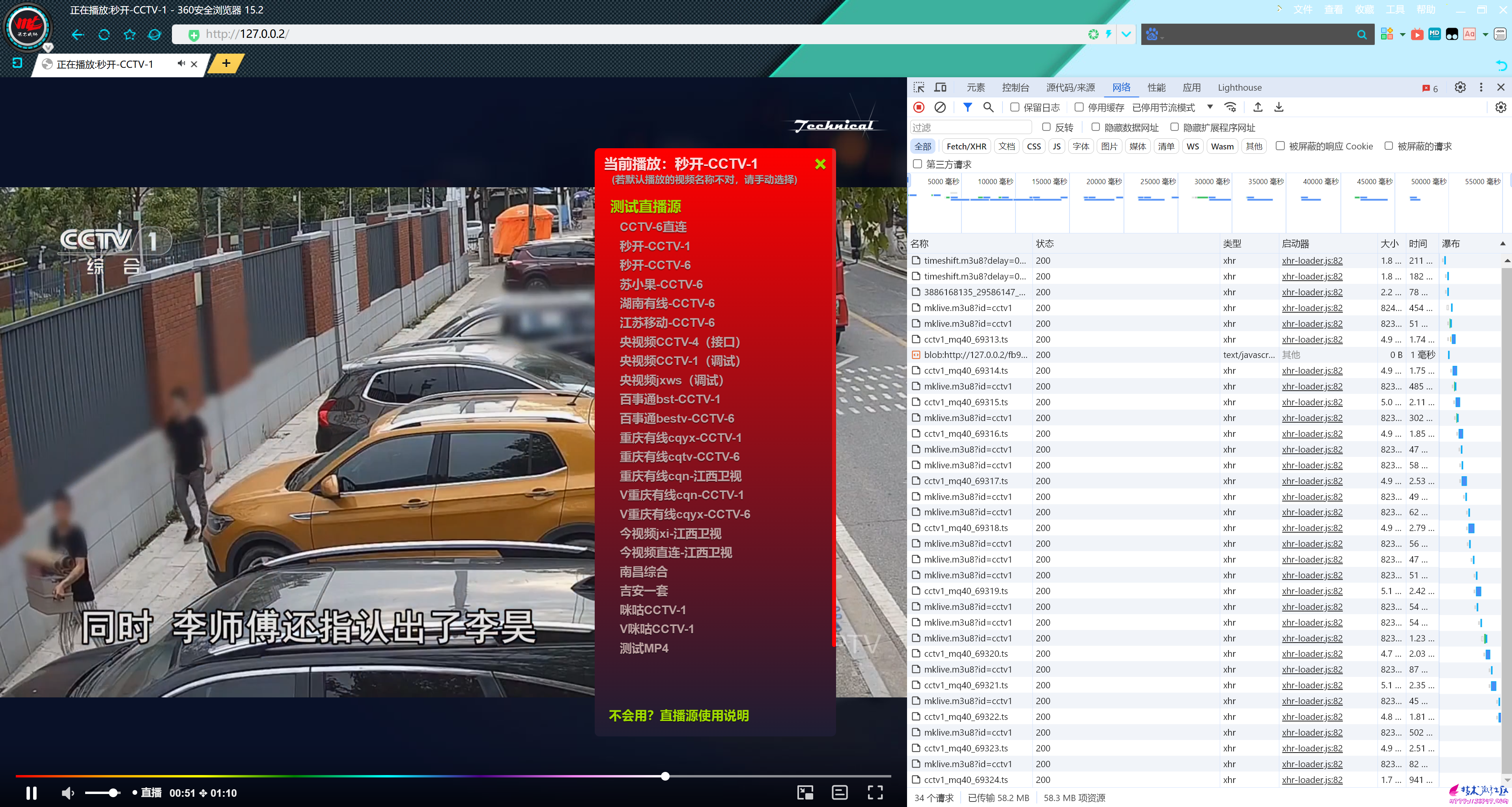Toggle the network filter funnel
1512x807 pixels.
point(968,107)
